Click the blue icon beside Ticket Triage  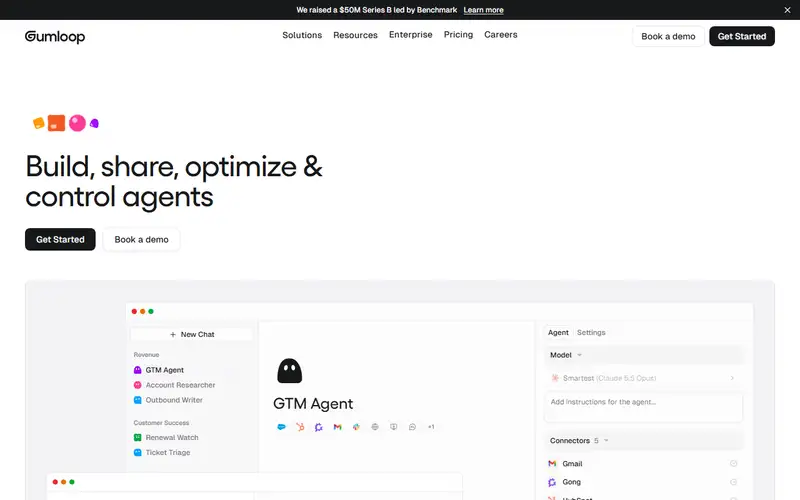(x=137, y=452)
